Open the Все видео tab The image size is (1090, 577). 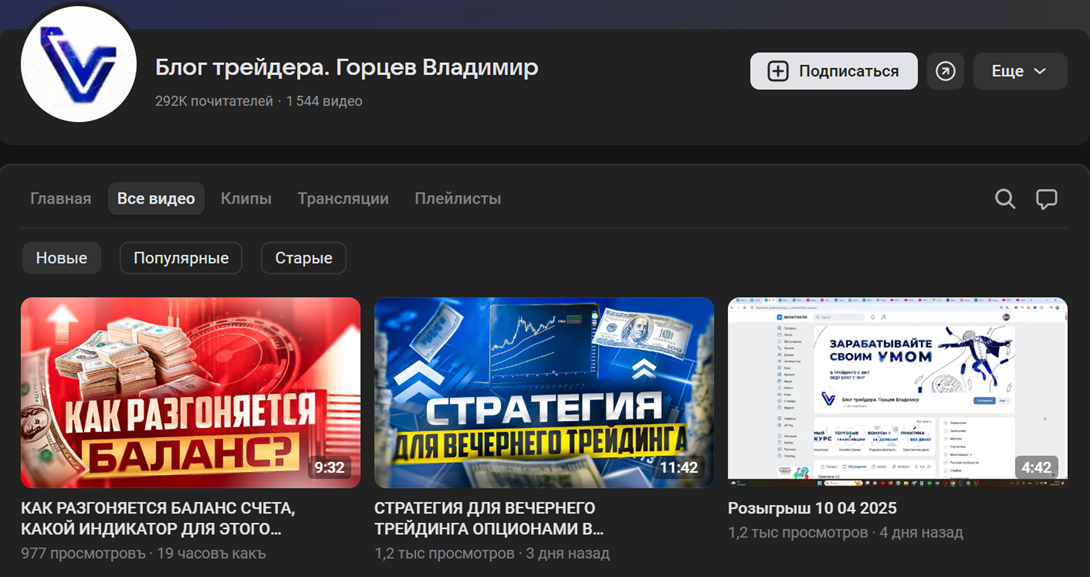pos(156,199)
